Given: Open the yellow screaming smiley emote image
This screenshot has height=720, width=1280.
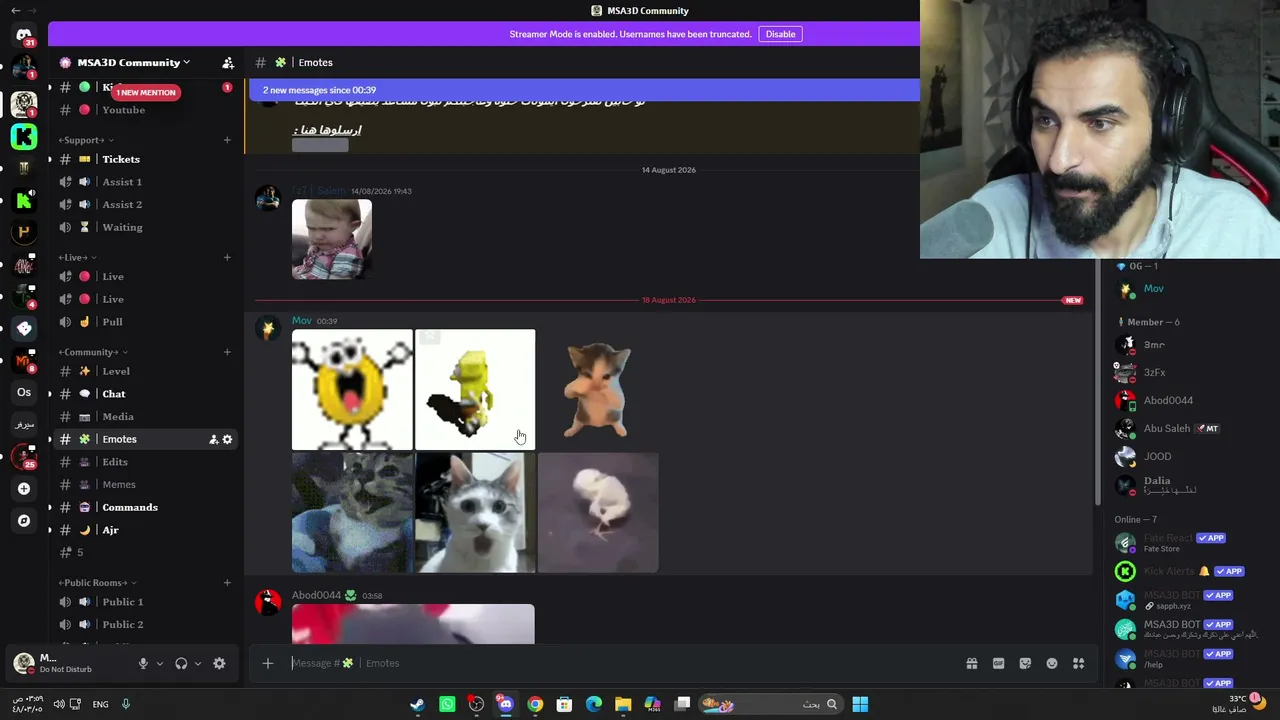Looking at the screenshot, I should [x=352, y=390].
